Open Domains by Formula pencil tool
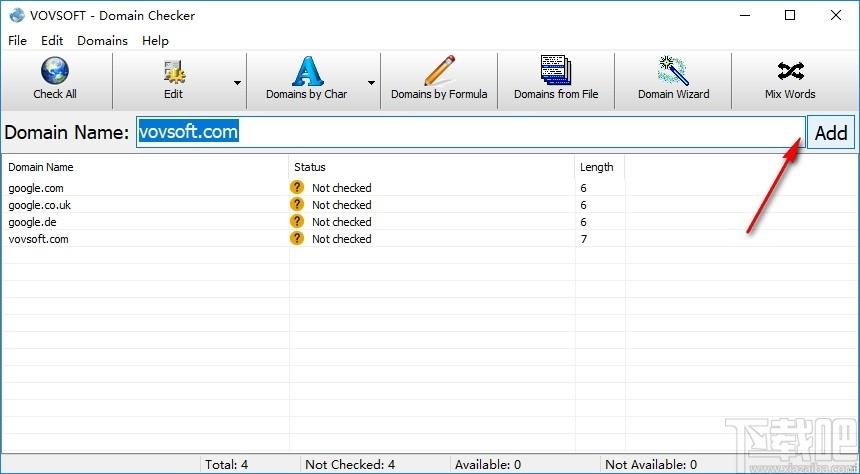This screenshot has width=860, height=474. (x=439, y=81)
